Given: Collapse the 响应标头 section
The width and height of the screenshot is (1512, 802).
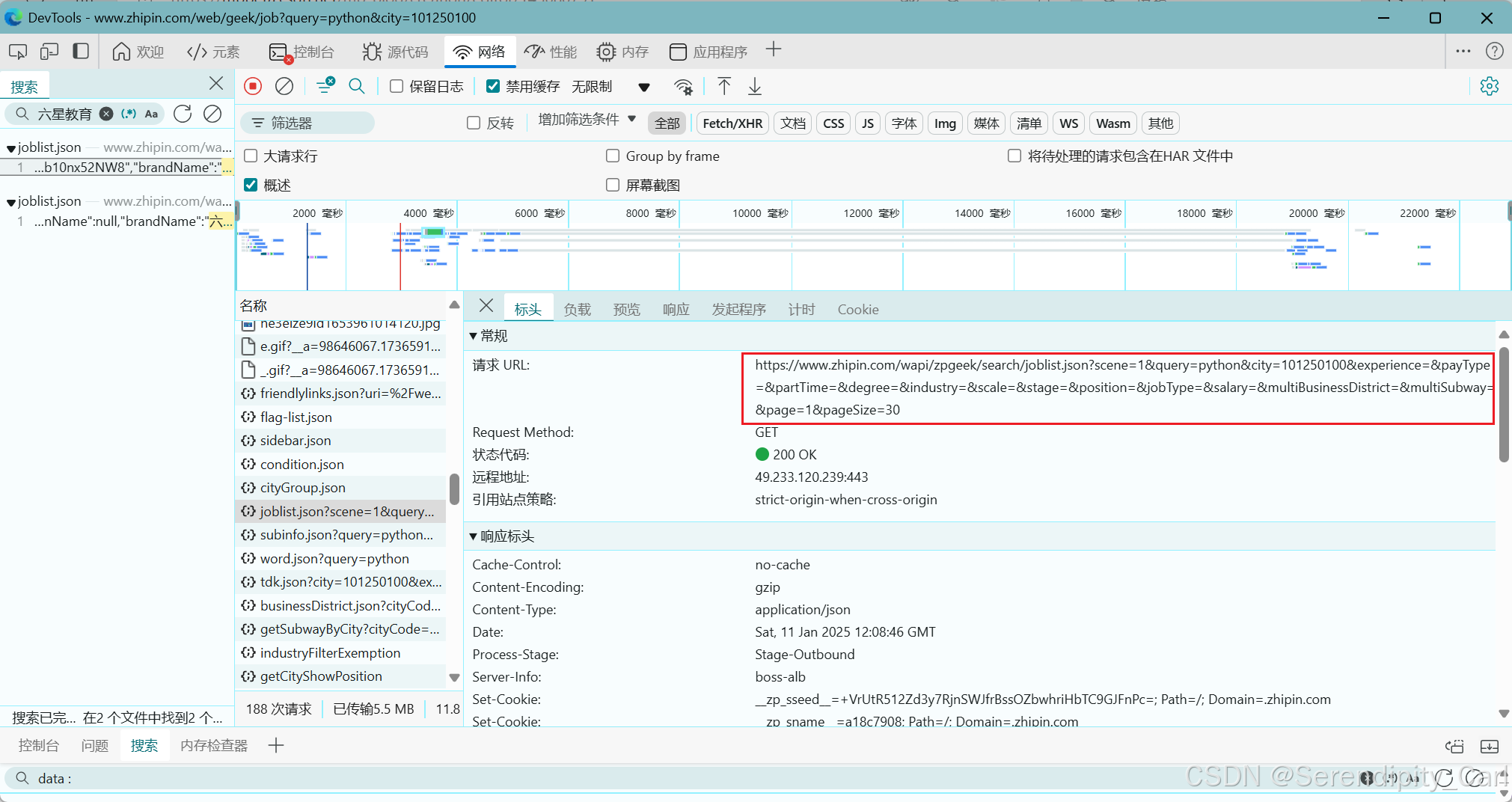Looking at the screenshot, I should (x=473, y=536).
